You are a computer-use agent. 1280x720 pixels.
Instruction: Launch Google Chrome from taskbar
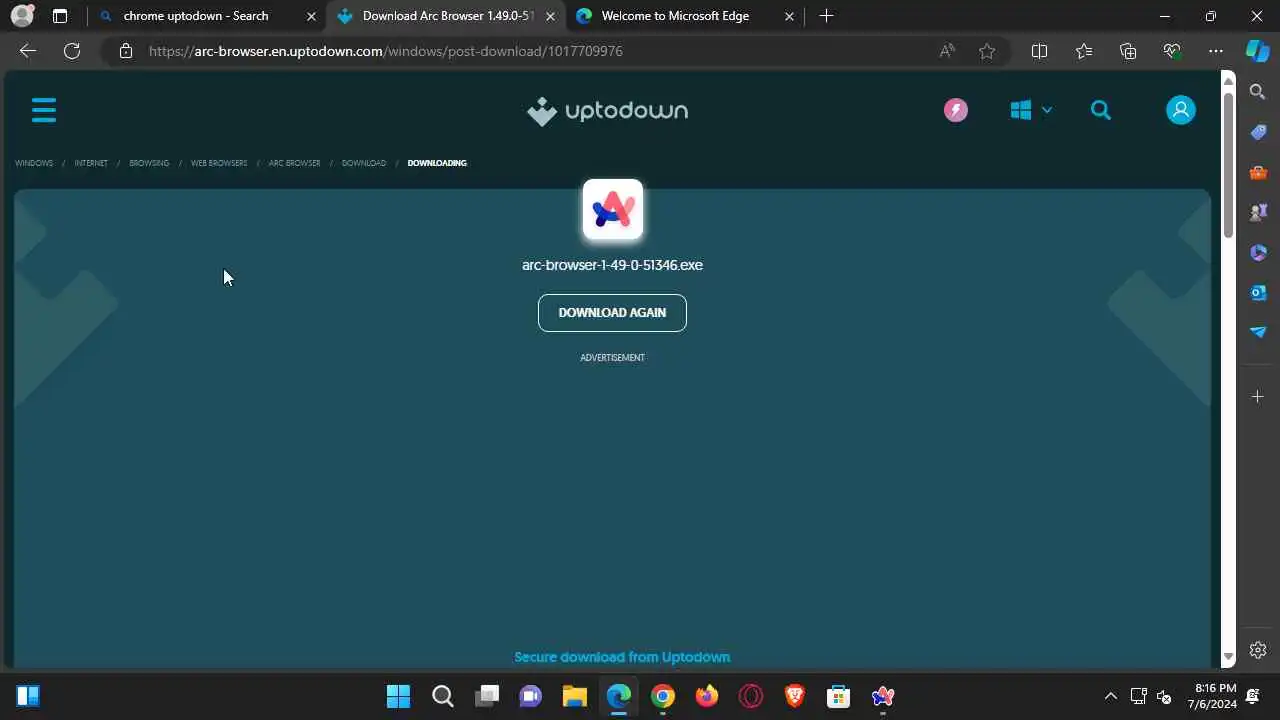[x=663, y=696]
